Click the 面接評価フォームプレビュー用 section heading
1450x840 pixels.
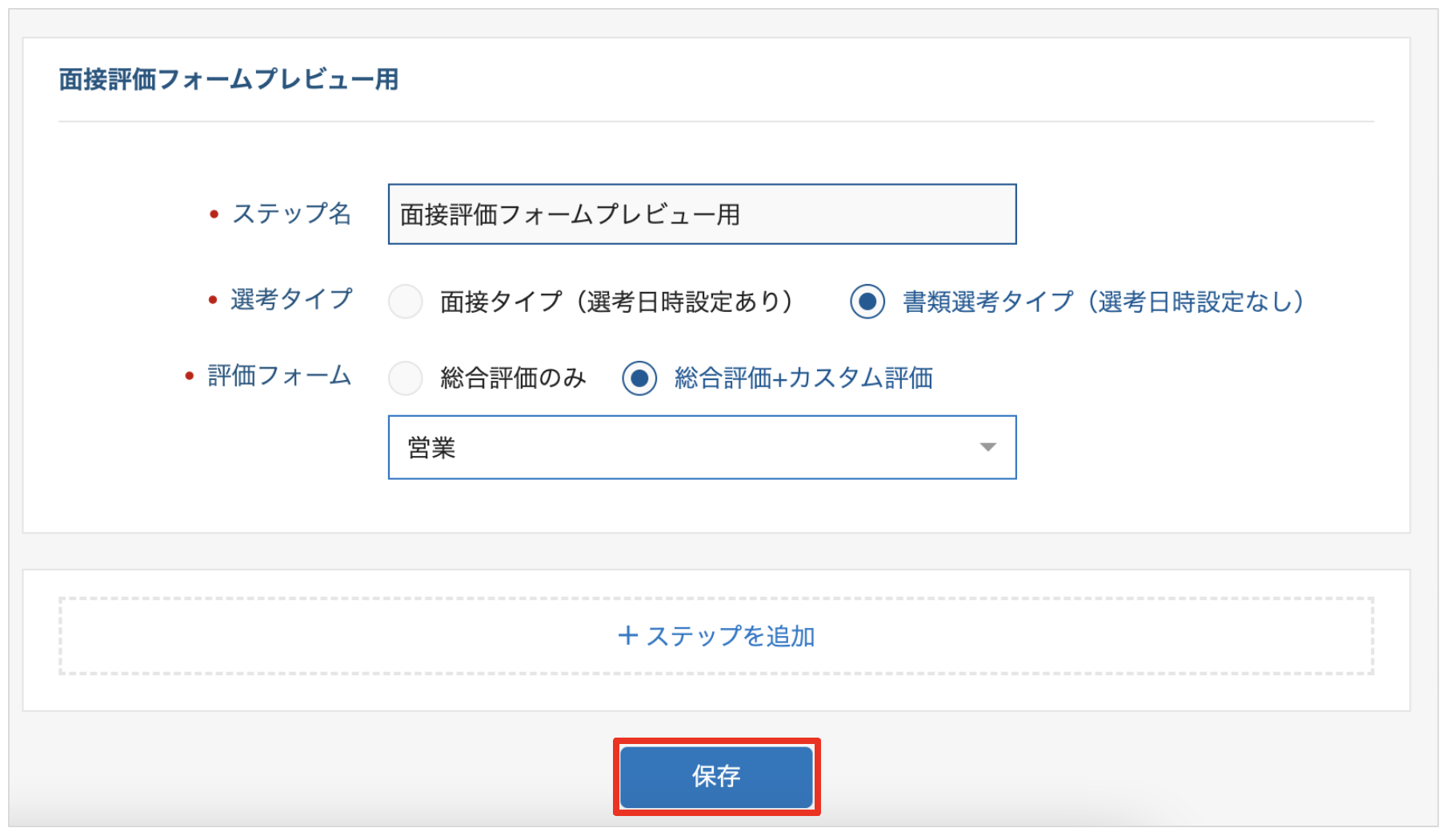coord(229,79)
